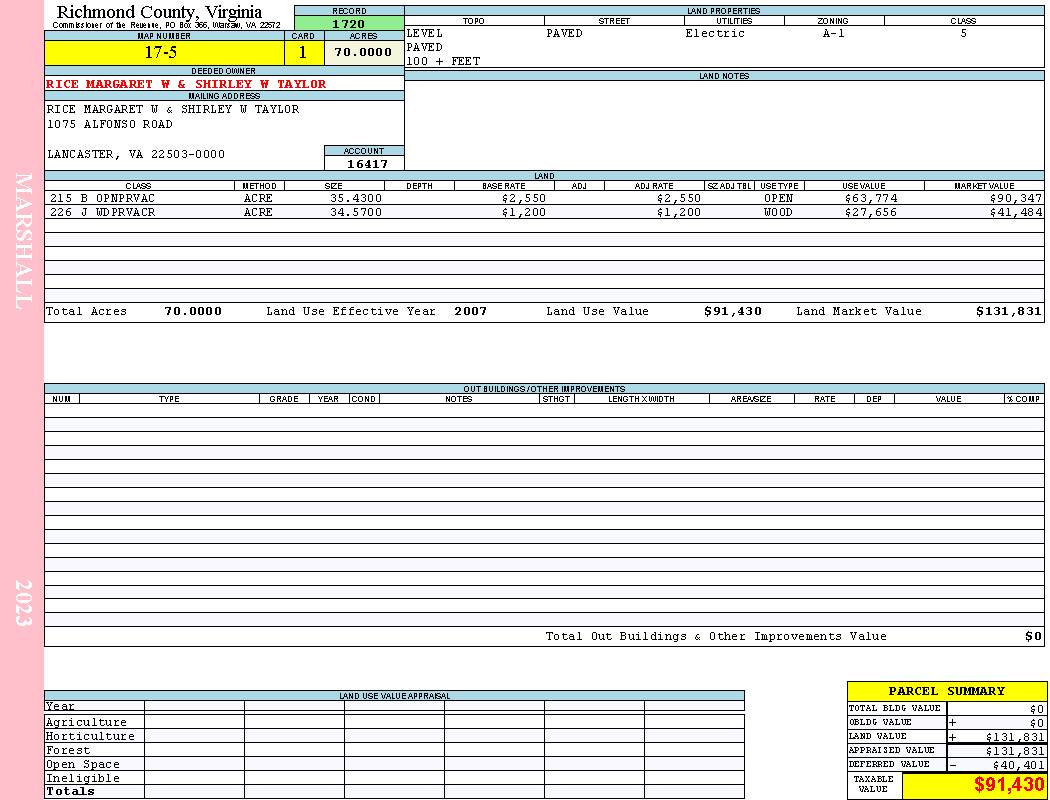Select Land Use Effective Year 2007
The image size is (1050, 800).
click(471, 311)
